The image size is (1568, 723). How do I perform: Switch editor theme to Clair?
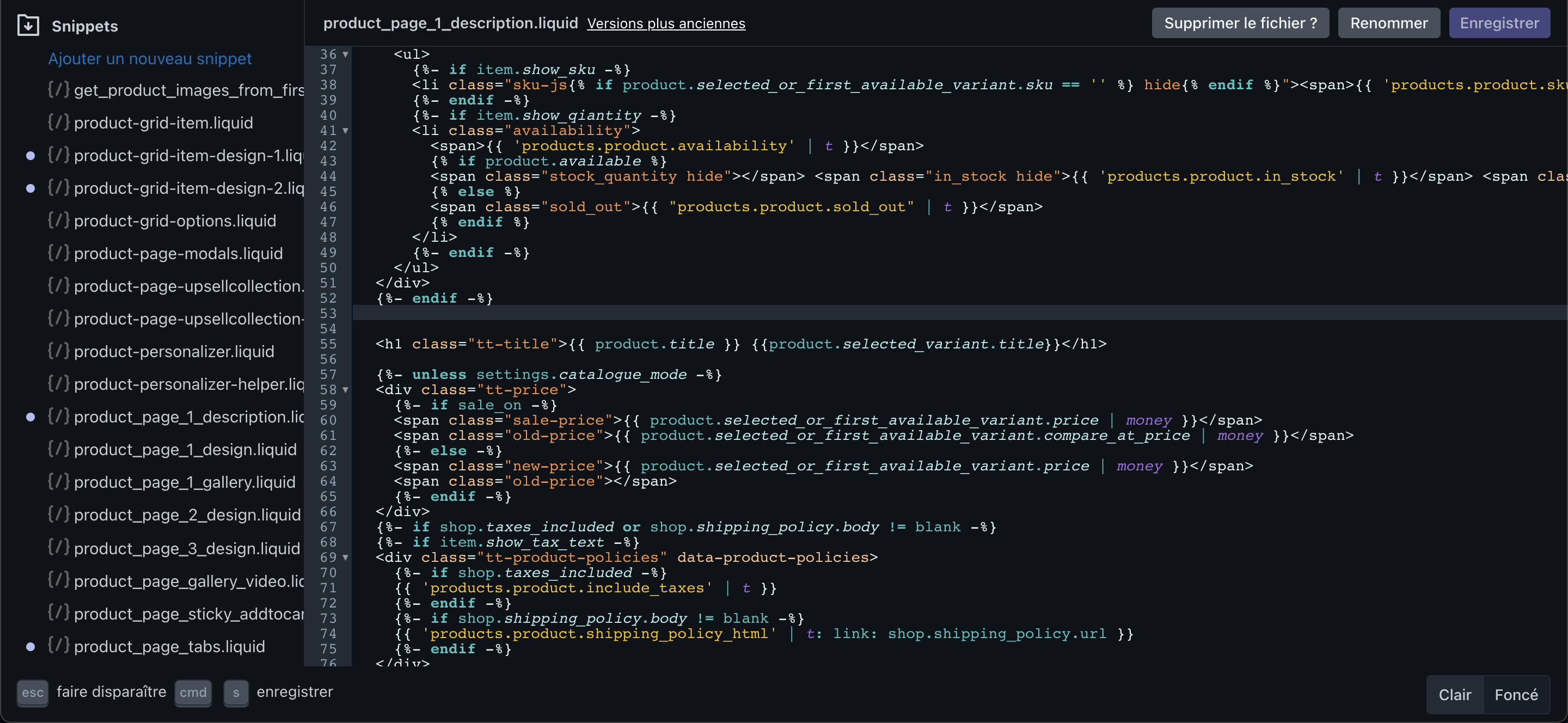(x=1454, y=694)
